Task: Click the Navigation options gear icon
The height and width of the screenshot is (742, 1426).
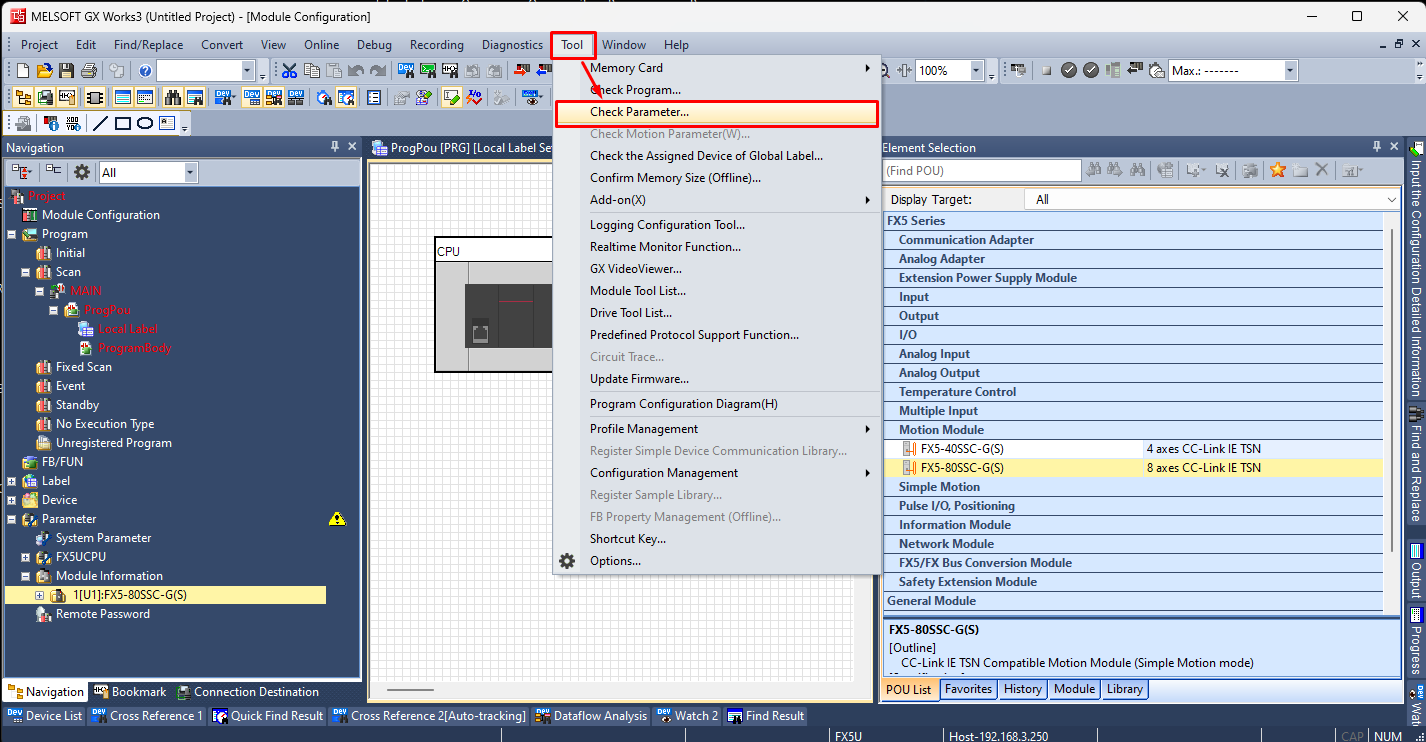Action: 82,172
